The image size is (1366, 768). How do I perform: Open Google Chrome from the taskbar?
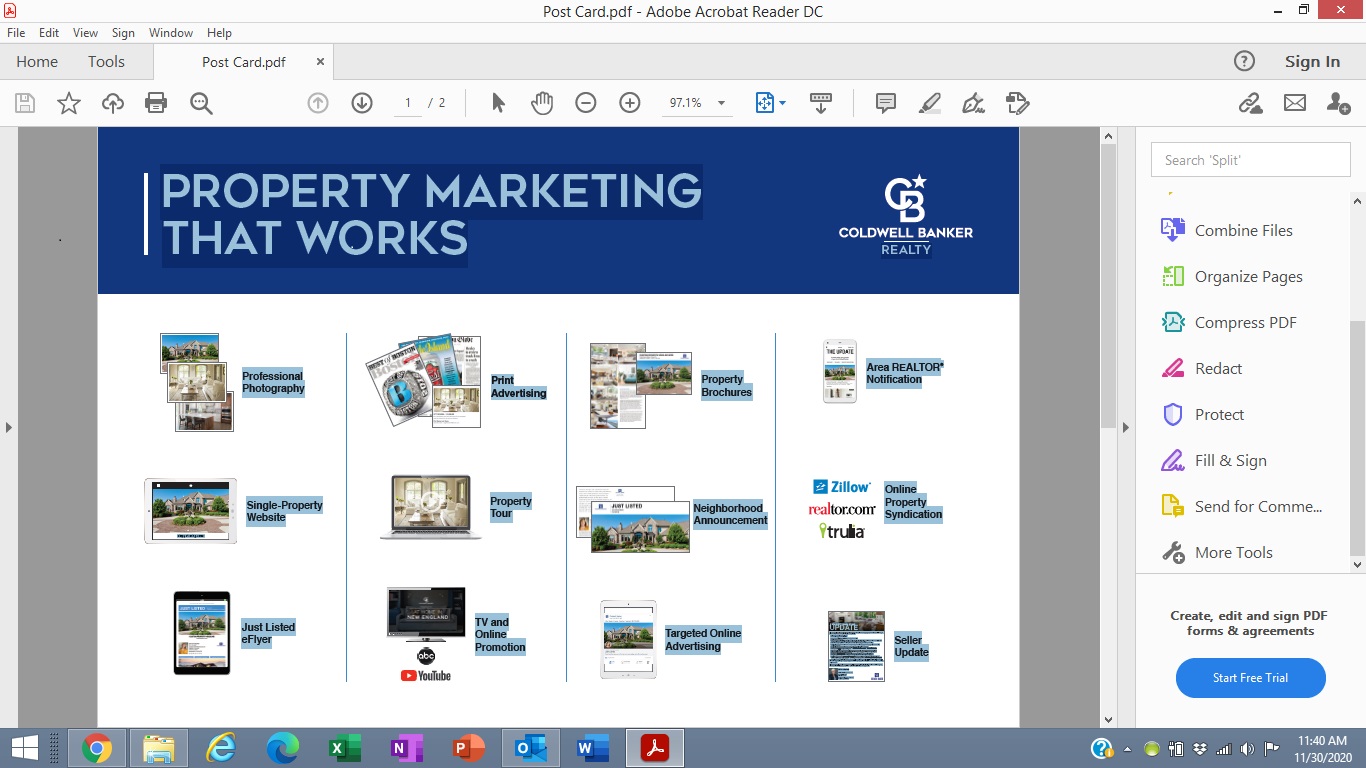(x=97, y=748)
